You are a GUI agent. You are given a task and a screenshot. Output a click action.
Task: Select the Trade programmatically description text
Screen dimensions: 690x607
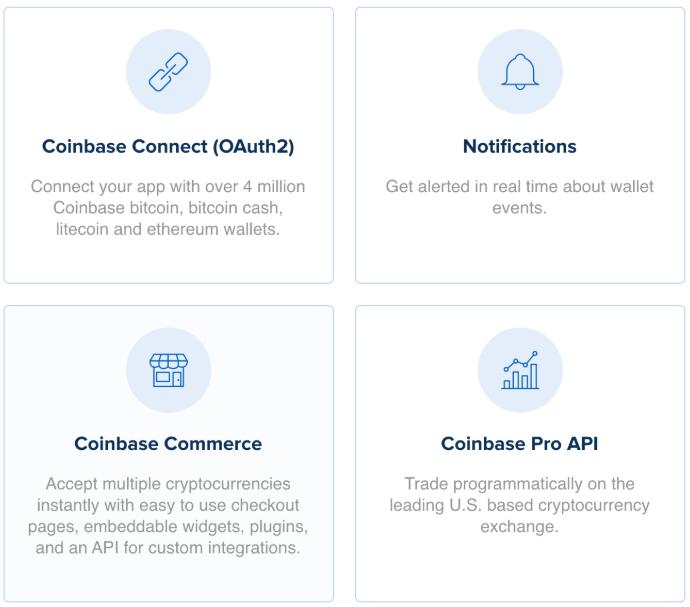520,505
